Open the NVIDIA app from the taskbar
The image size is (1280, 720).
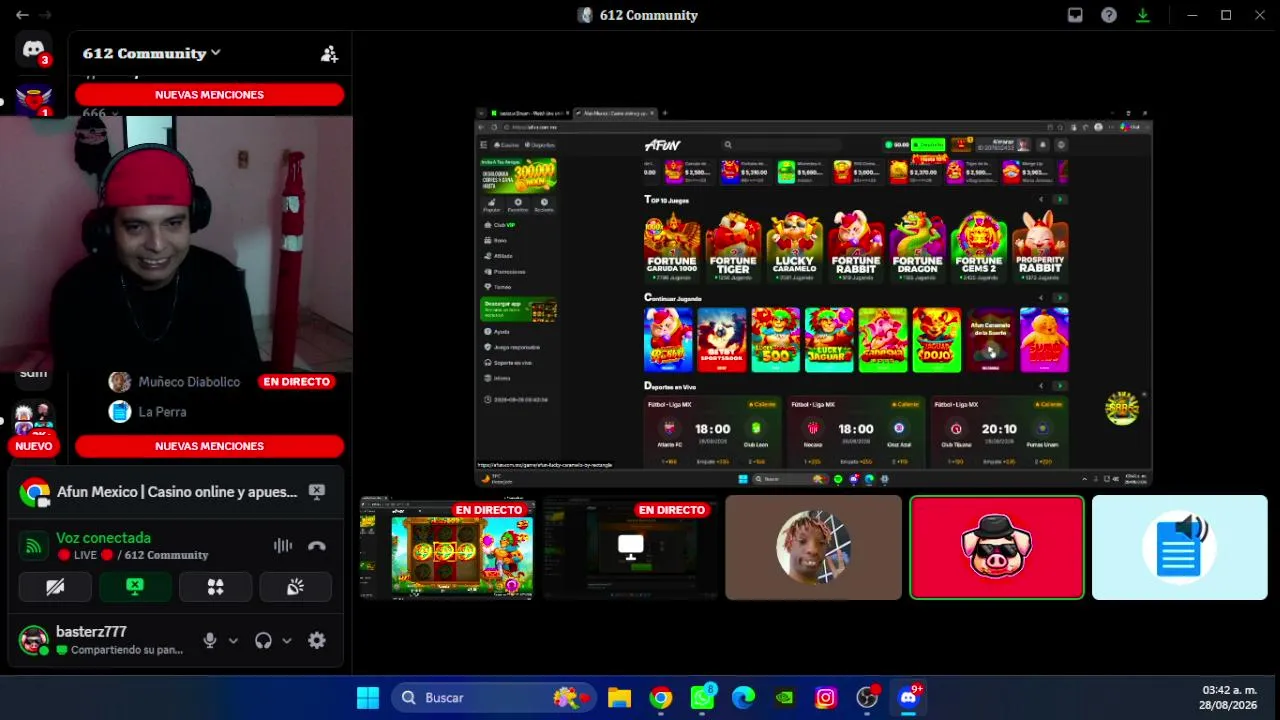point(785,698)
